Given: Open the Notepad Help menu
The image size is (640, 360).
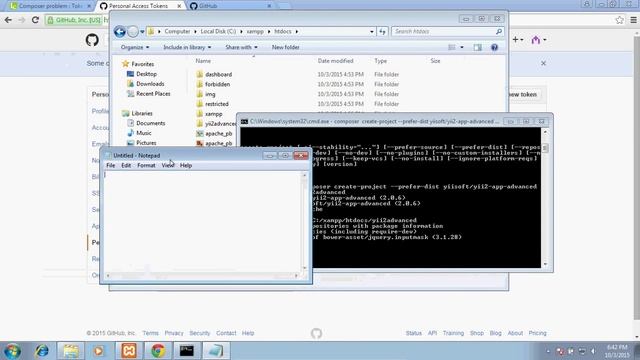Looking at the screenshot, I should [x=186, y=165].
